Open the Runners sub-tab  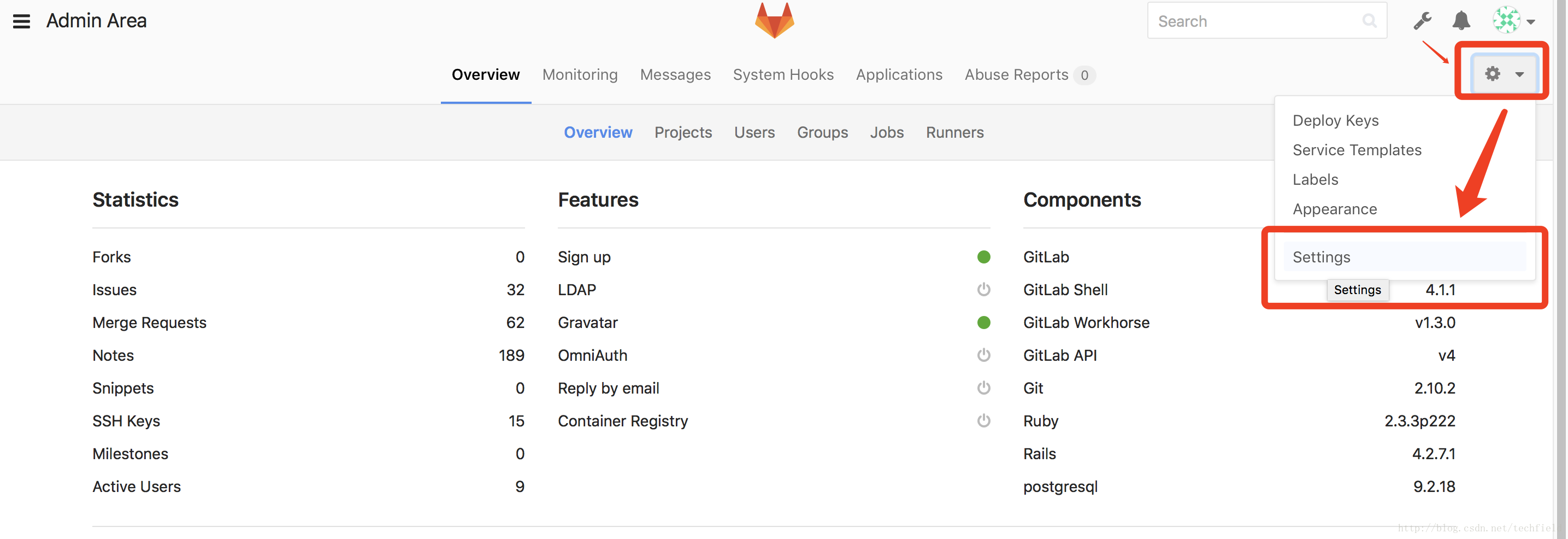click(x=954, y=132)
